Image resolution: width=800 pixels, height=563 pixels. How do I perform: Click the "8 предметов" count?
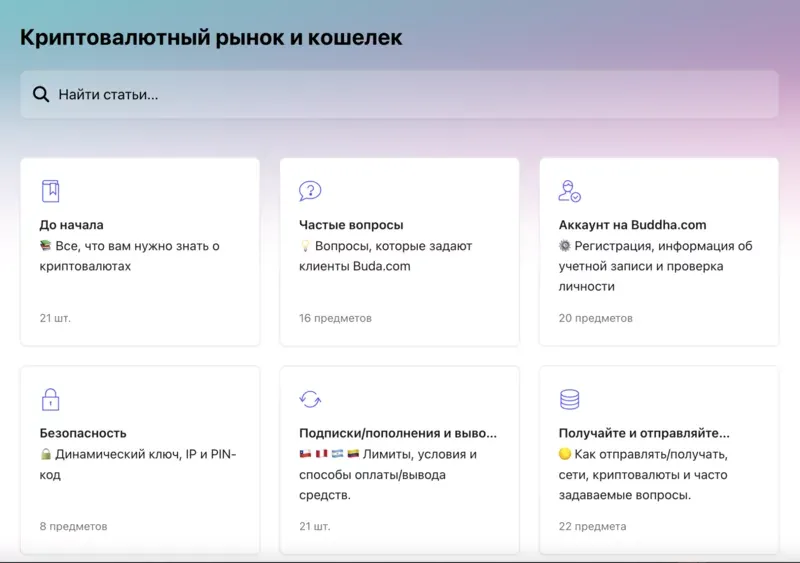click(x=73, y=526)
